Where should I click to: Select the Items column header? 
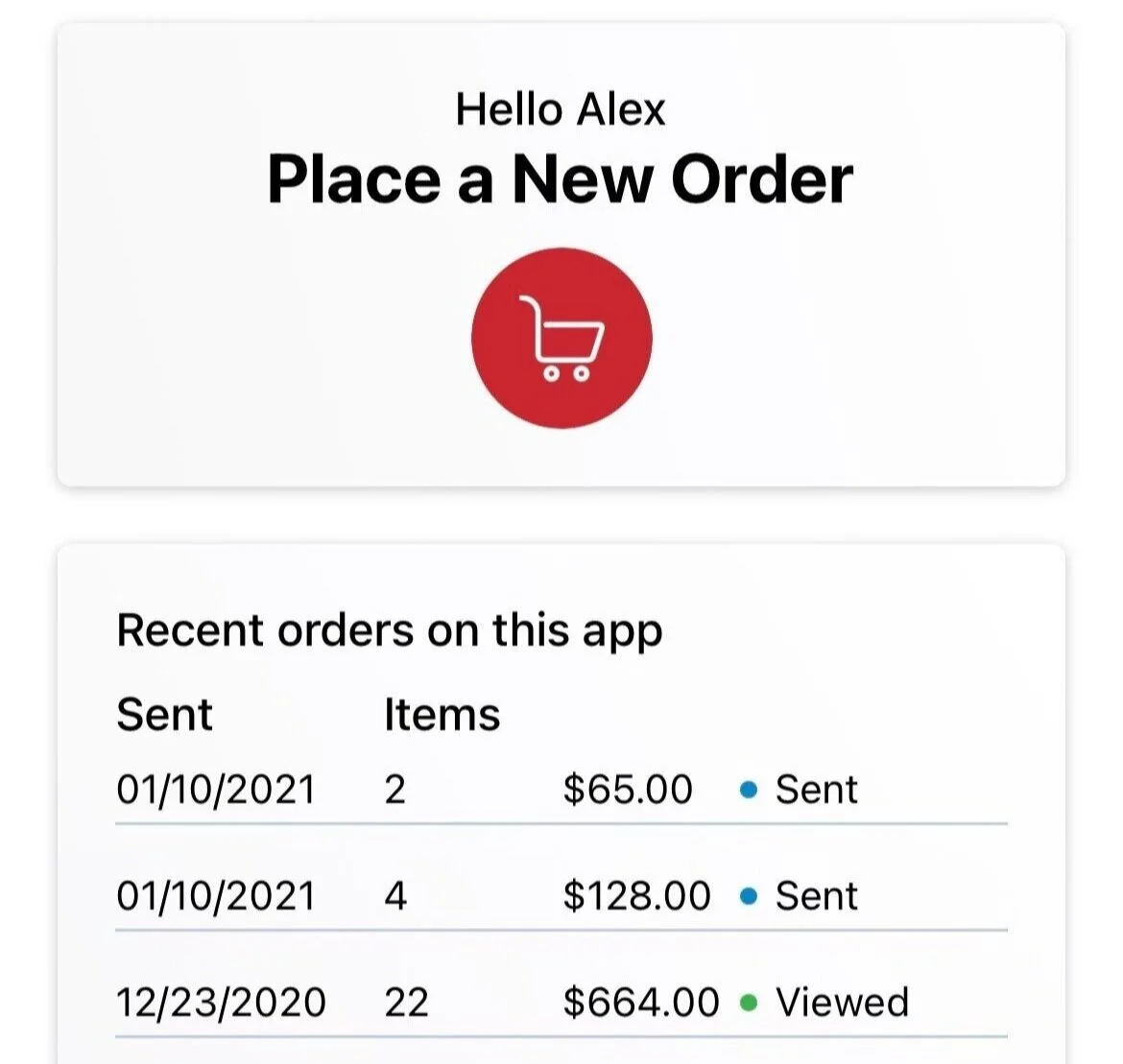pos(442,715)
